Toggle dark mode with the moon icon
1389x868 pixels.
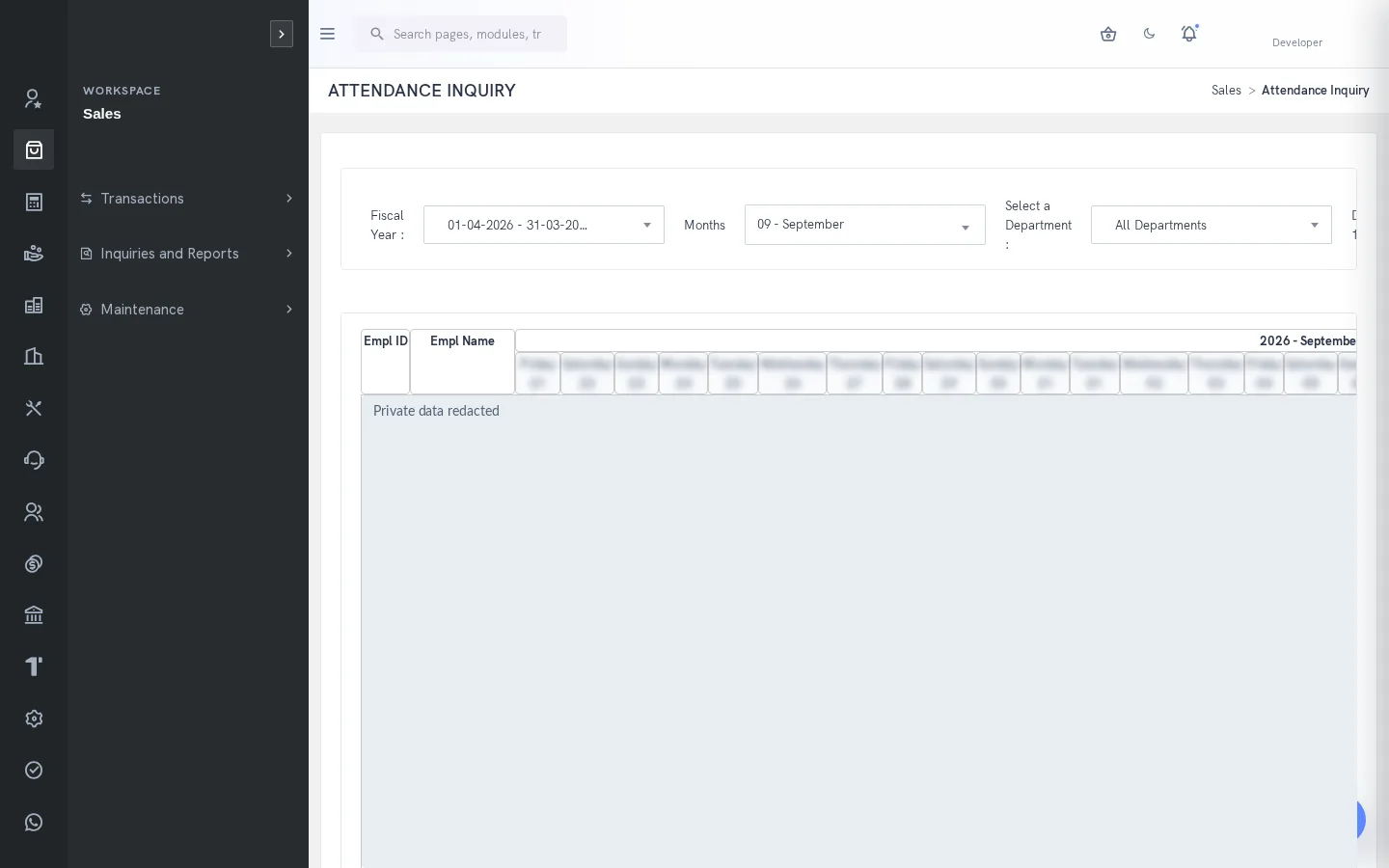click(x=1149, y=34)
